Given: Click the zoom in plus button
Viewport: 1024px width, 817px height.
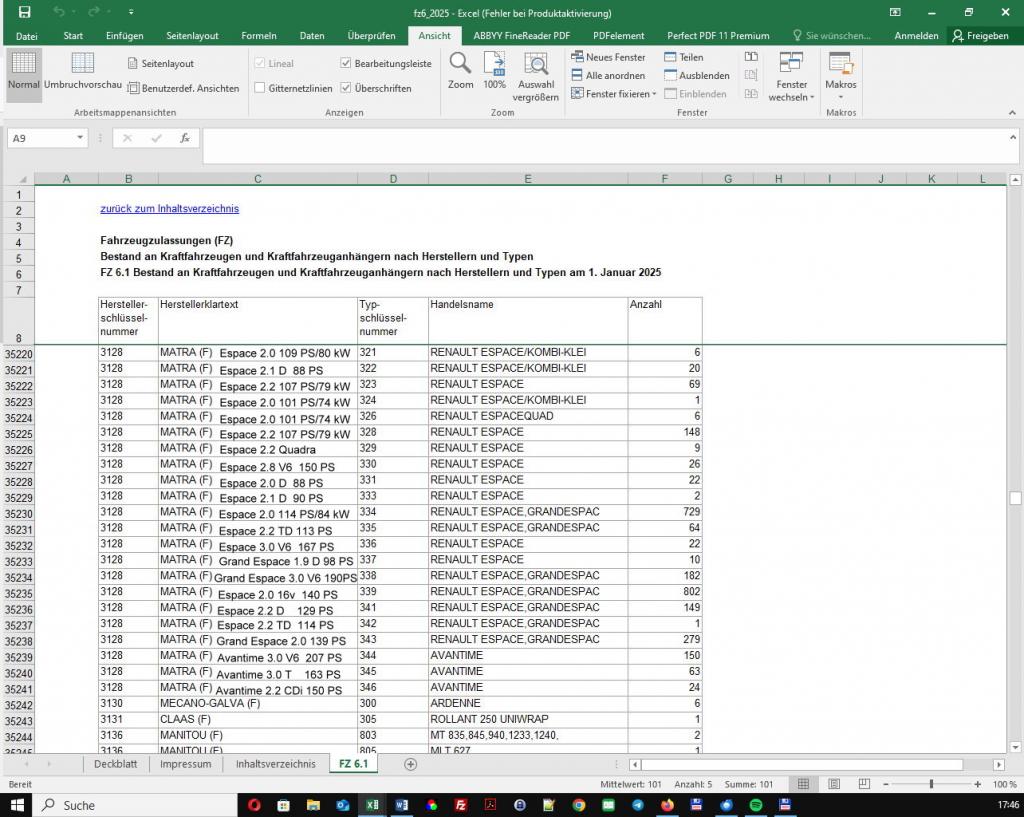Looking at the screenshot, I should 978,784.
